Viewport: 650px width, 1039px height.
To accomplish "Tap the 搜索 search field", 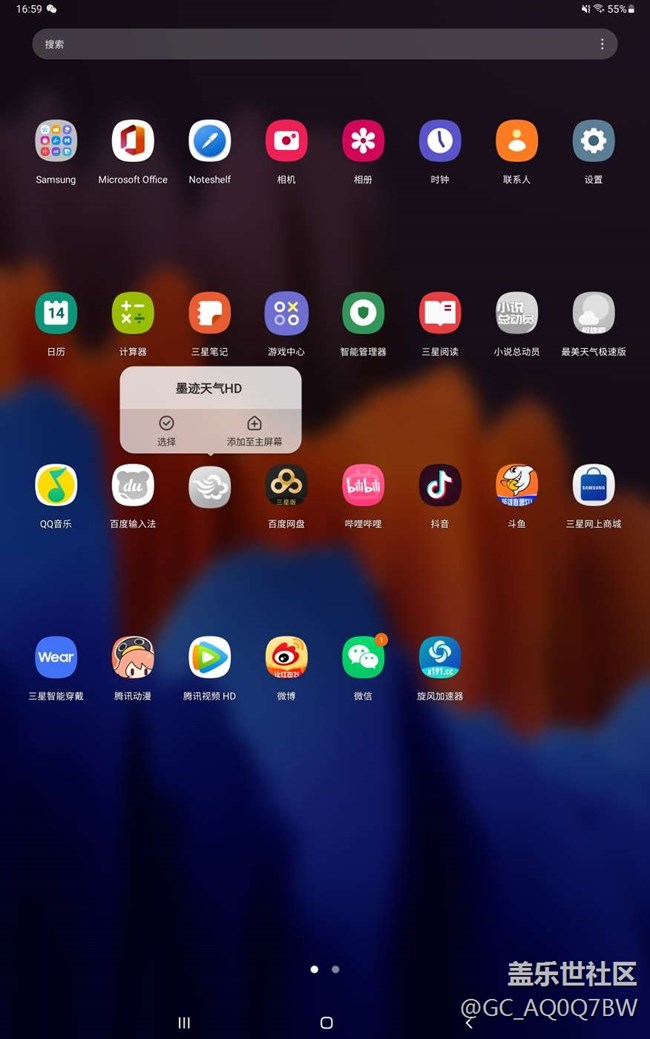I will tap(300, 44).
